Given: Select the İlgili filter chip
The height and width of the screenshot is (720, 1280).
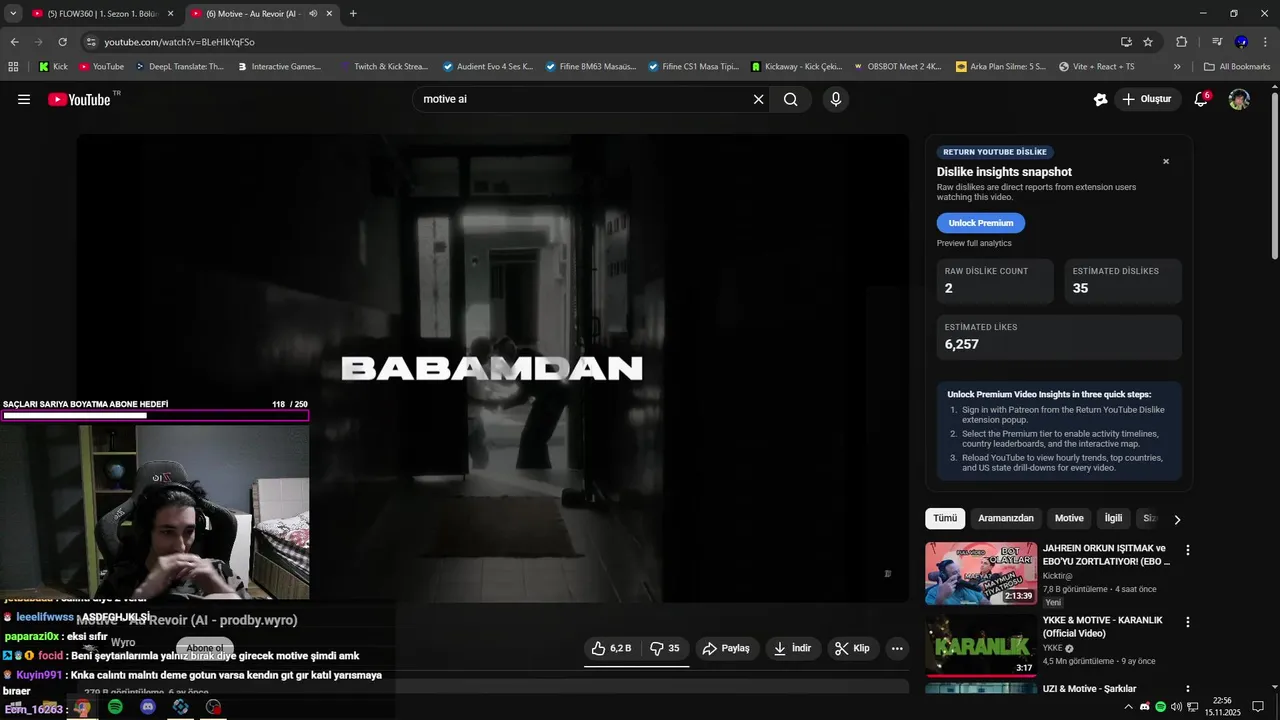Looking at the screenshot, I should pyautogui.click(x=1113, y=518).
